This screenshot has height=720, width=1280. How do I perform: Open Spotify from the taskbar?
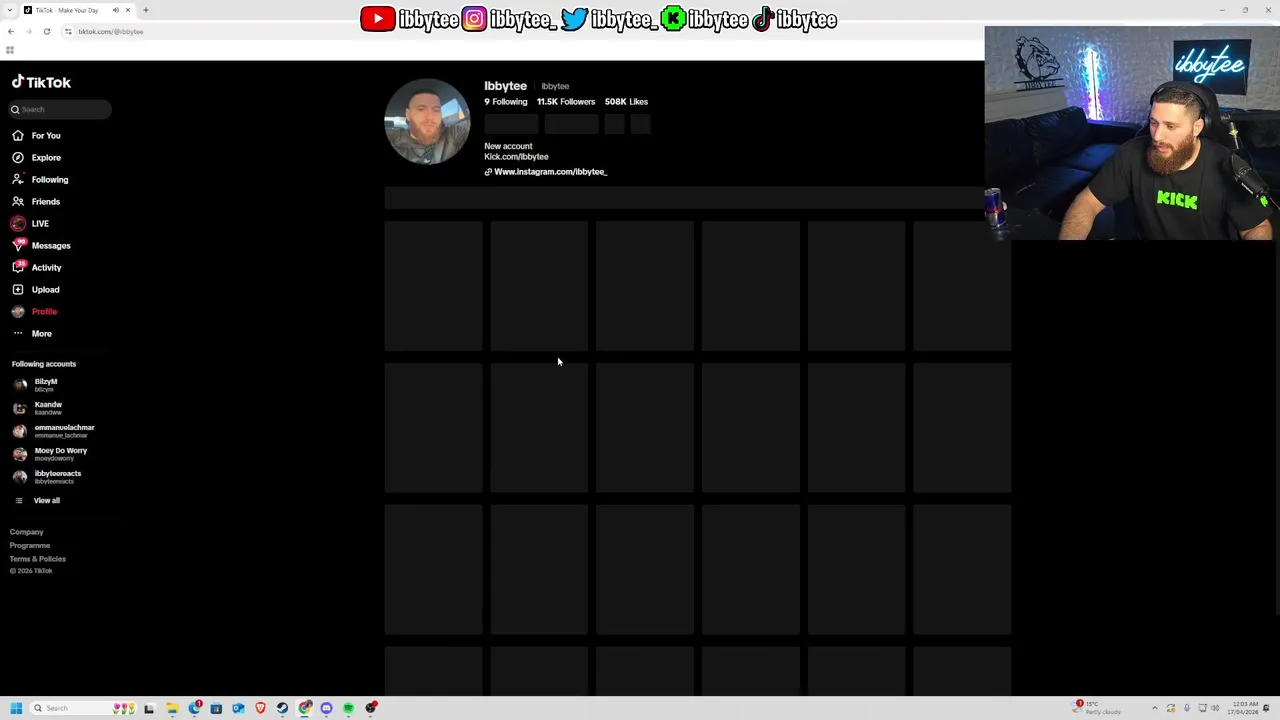coord(348,708)
